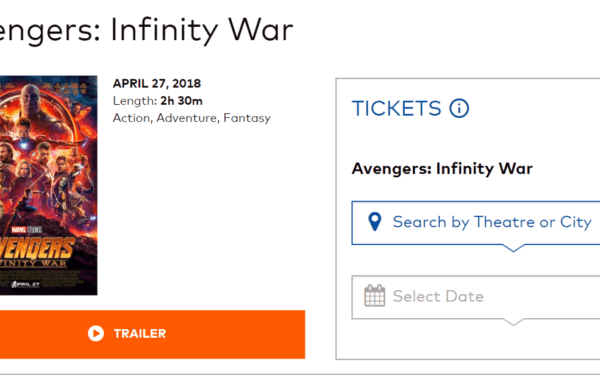Open the Avengers movie poster thumbnail
Screen dimensions: 600x384
pos(49,185)
